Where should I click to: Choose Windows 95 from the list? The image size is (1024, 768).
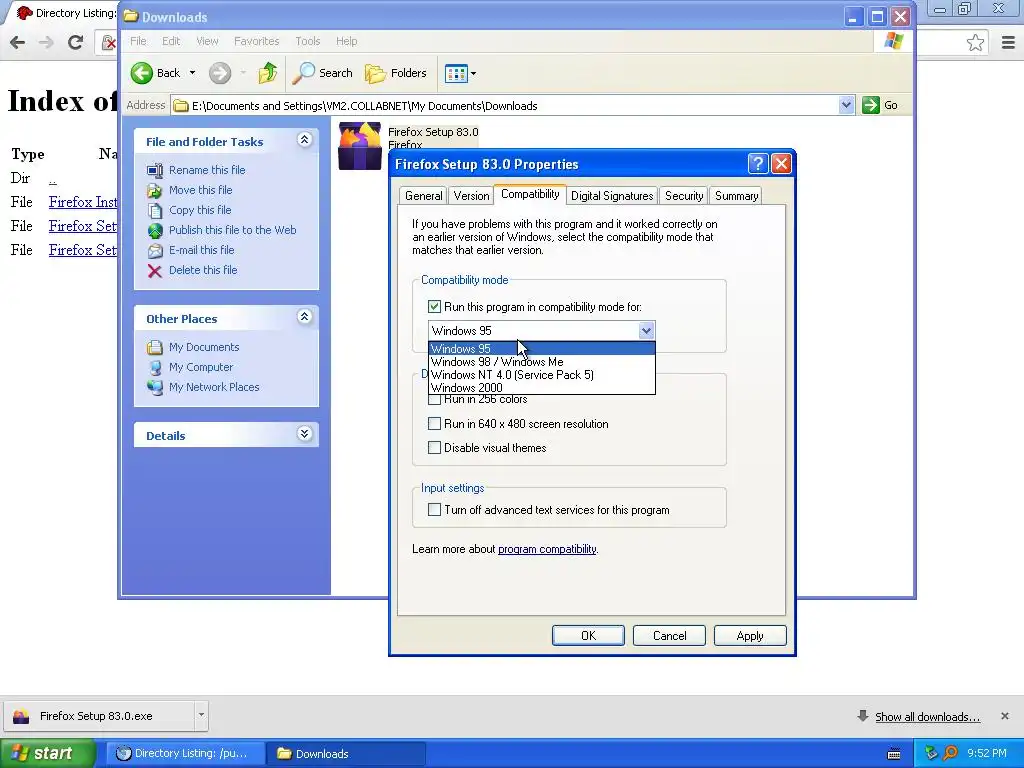pyautogui.click(x=541, y=349)
